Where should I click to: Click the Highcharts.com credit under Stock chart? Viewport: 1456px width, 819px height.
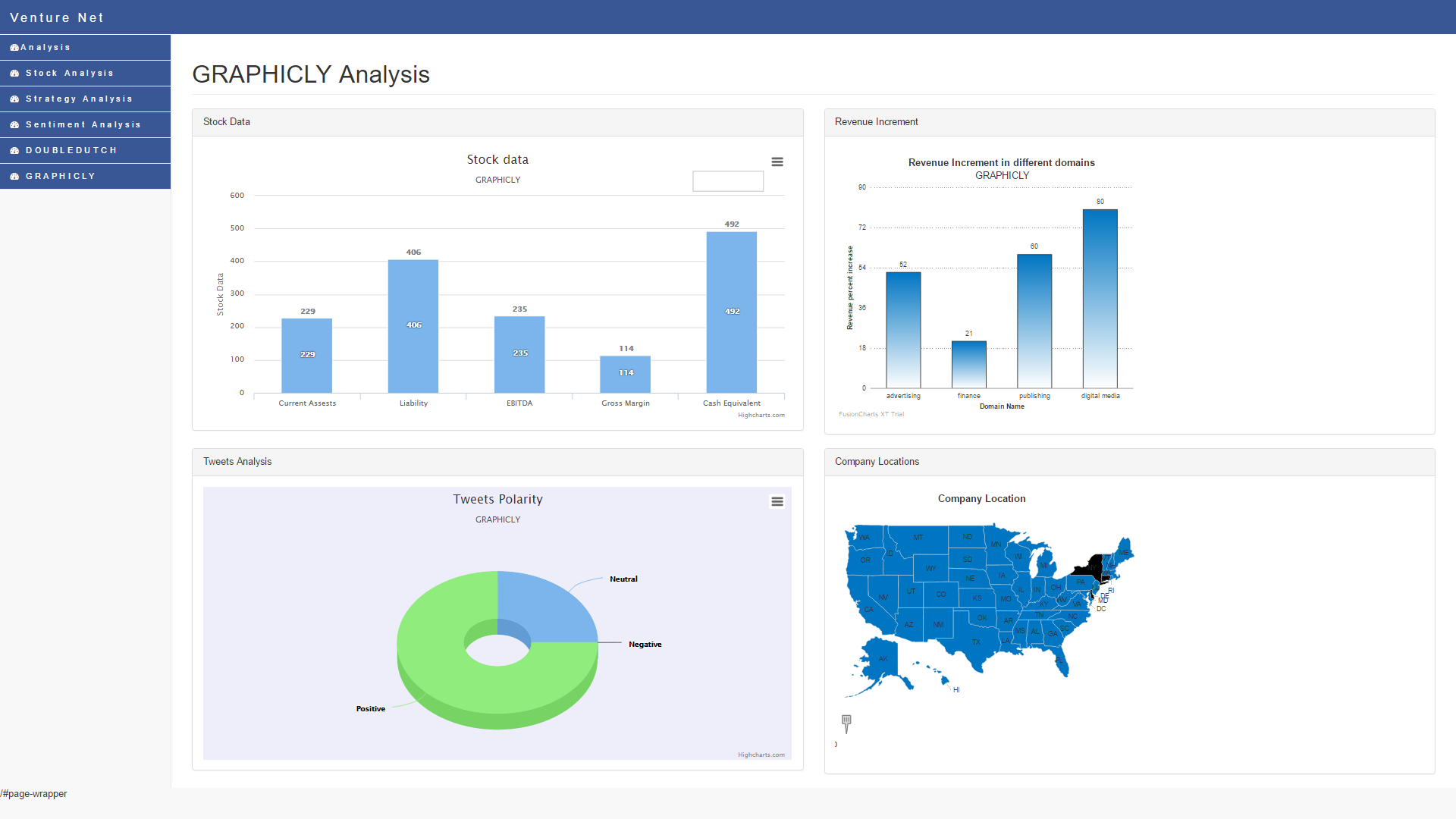tap(761, 415)
